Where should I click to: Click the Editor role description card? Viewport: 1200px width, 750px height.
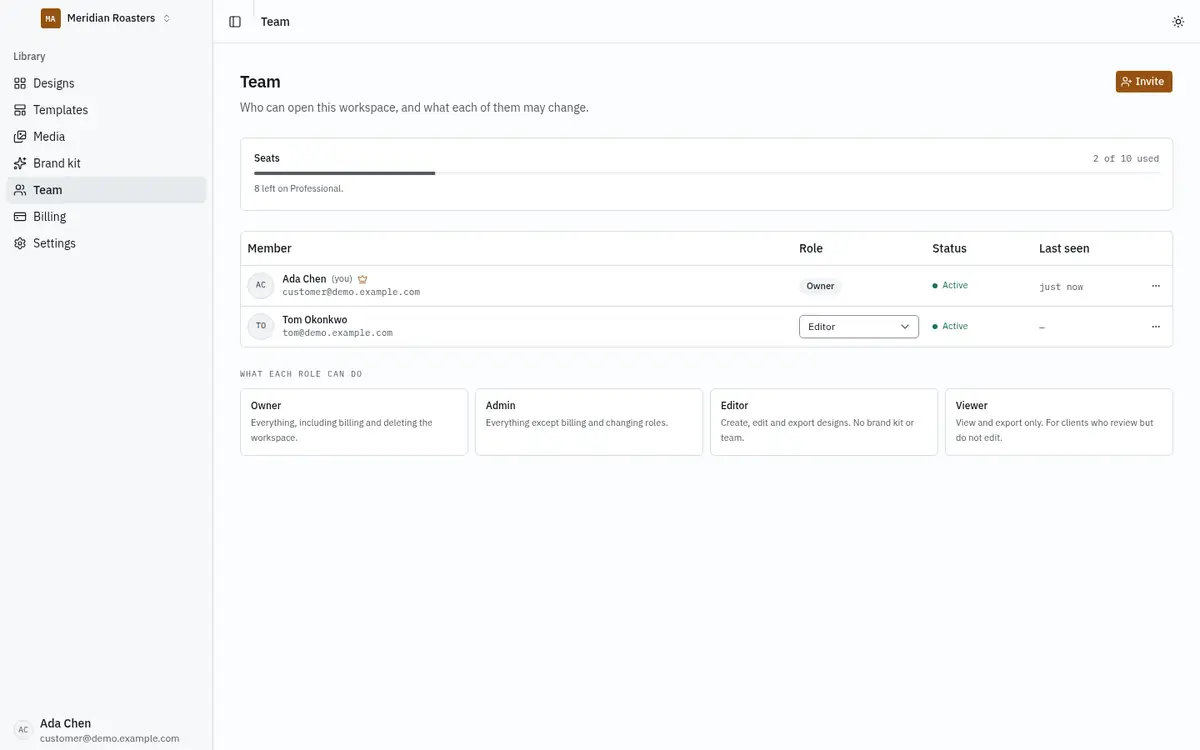pyautogui.click(x=824, y=422)
